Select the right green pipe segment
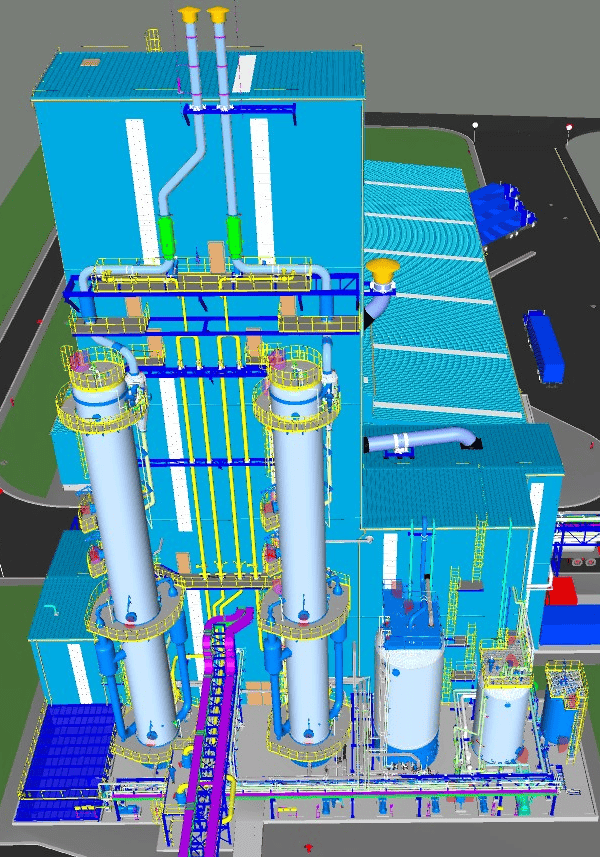 click(x=234, y=235)
